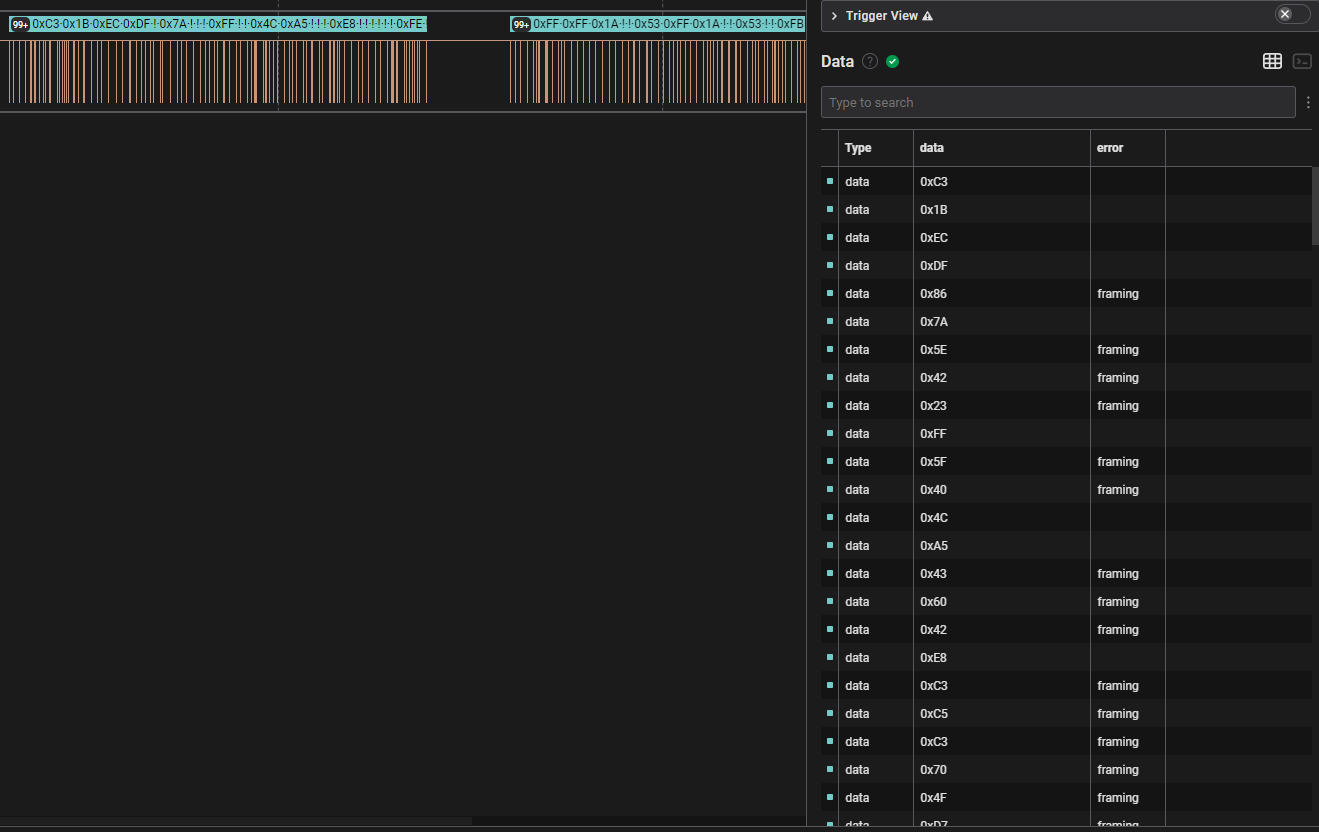Screen dimensions: 1319x832
Task: Select the 0xE8 data value cell in table
Action: [1002, 657]
